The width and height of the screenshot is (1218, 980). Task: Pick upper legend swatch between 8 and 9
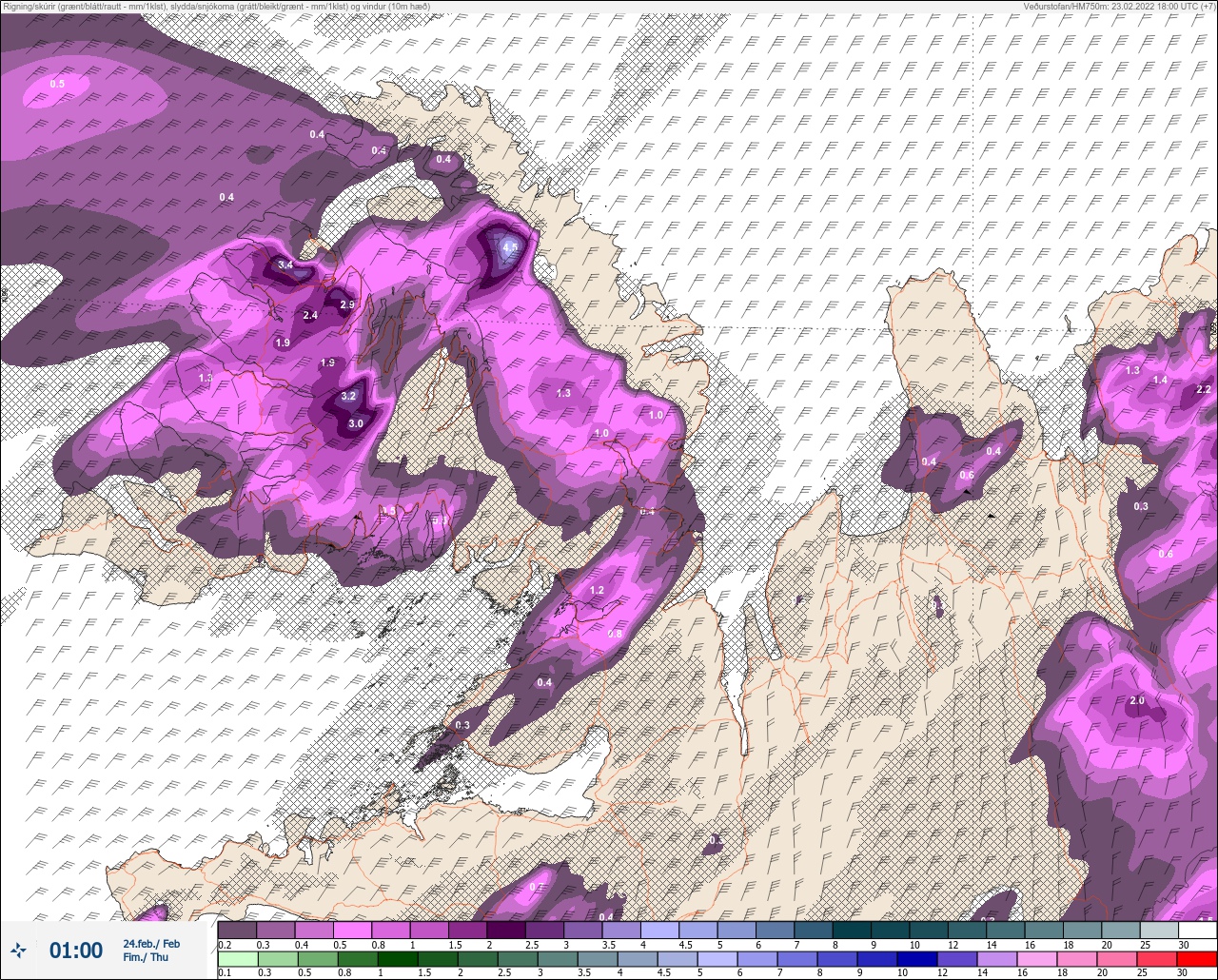tap(853, 930)
